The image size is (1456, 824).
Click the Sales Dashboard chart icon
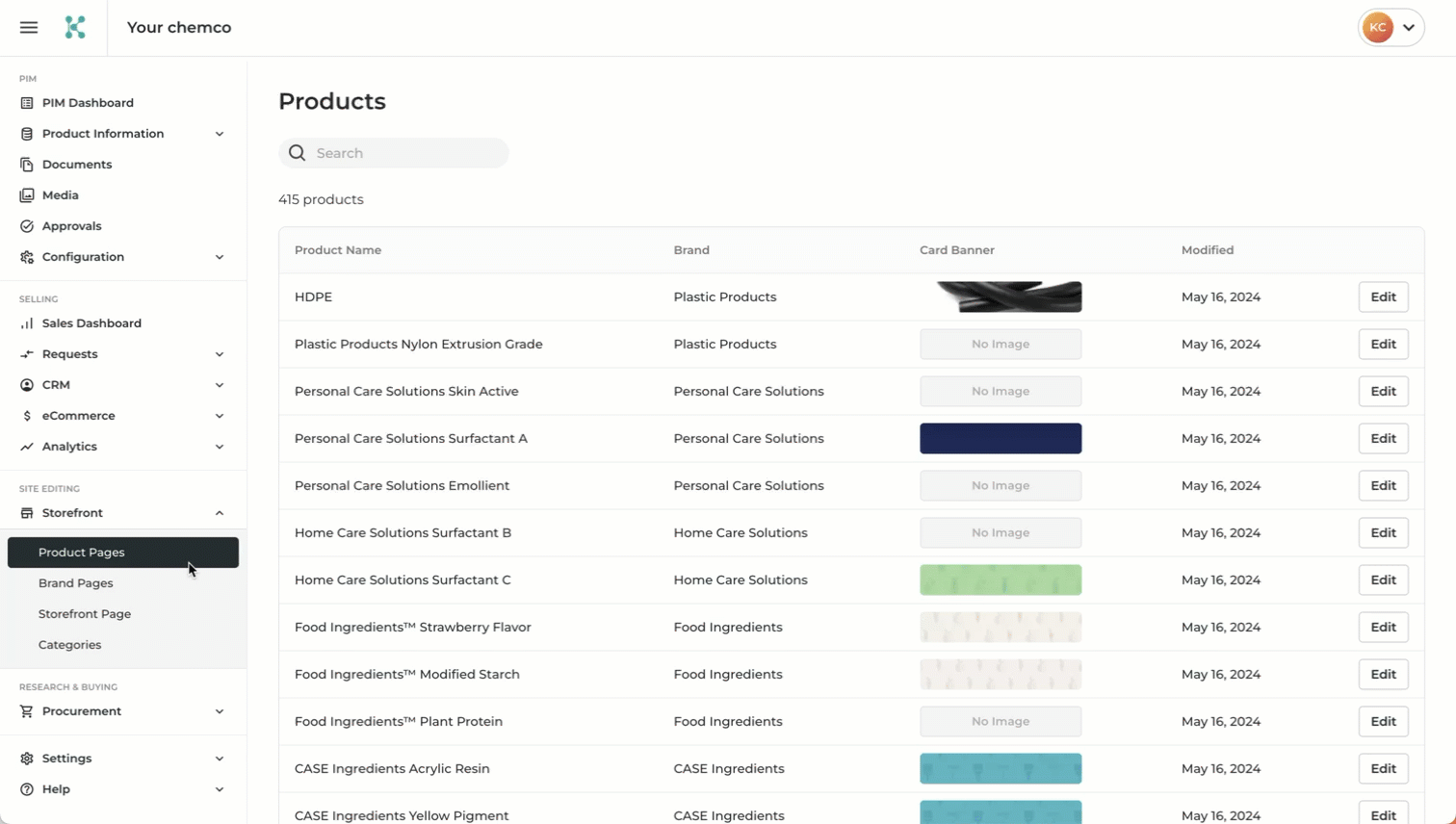point(27,323)
